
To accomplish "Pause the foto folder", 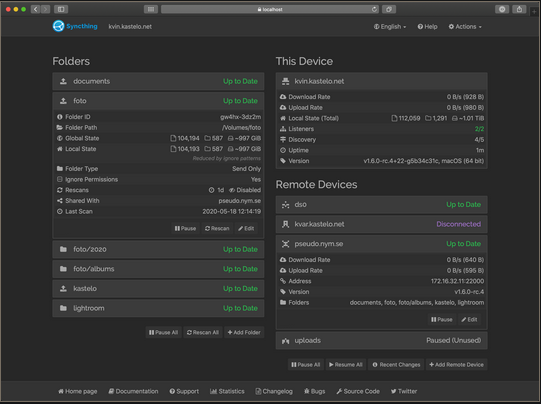I will pyautogui.click(x=185, y=228).
